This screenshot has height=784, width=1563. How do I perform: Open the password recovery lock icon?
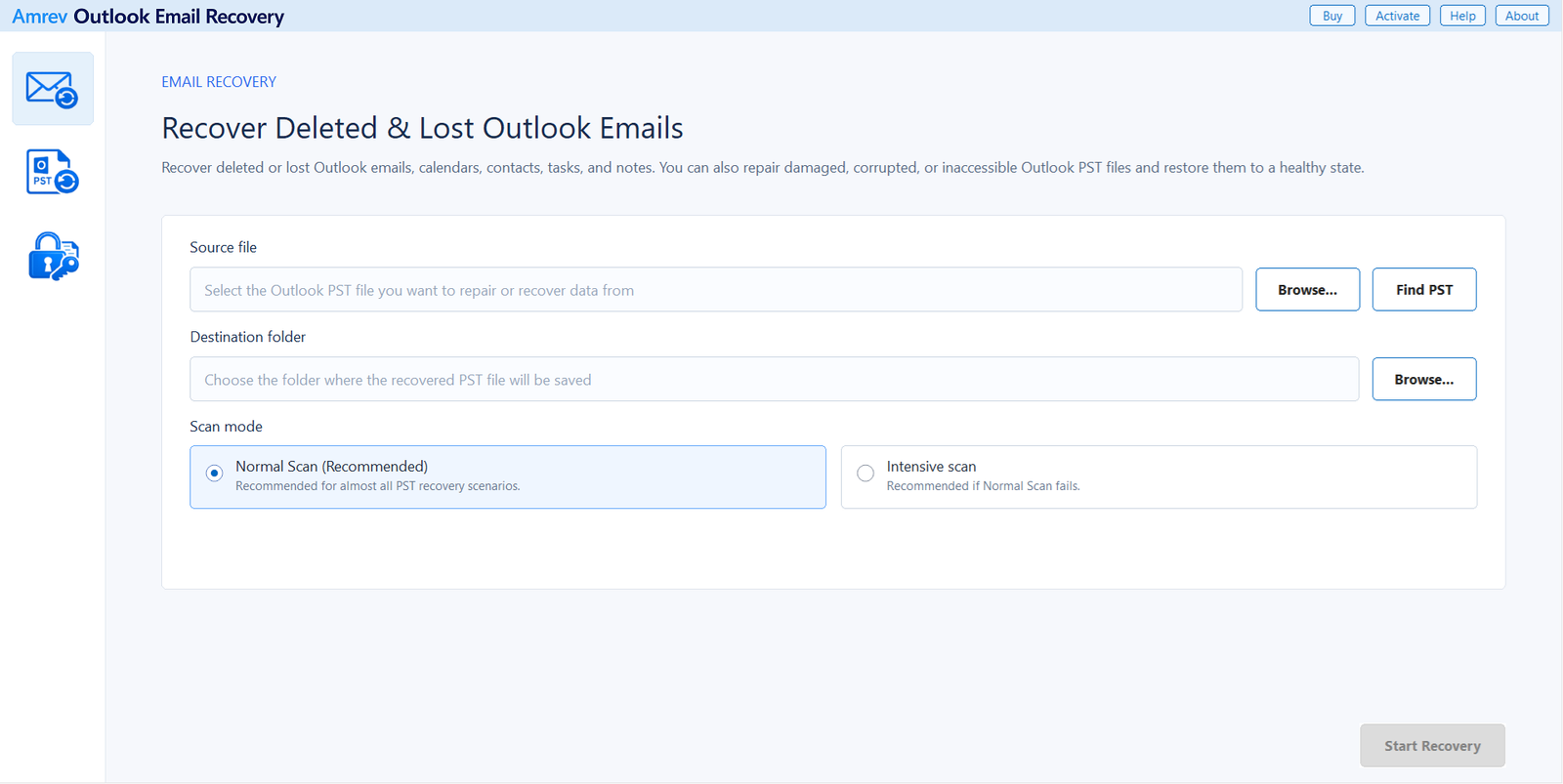point(53,256)
